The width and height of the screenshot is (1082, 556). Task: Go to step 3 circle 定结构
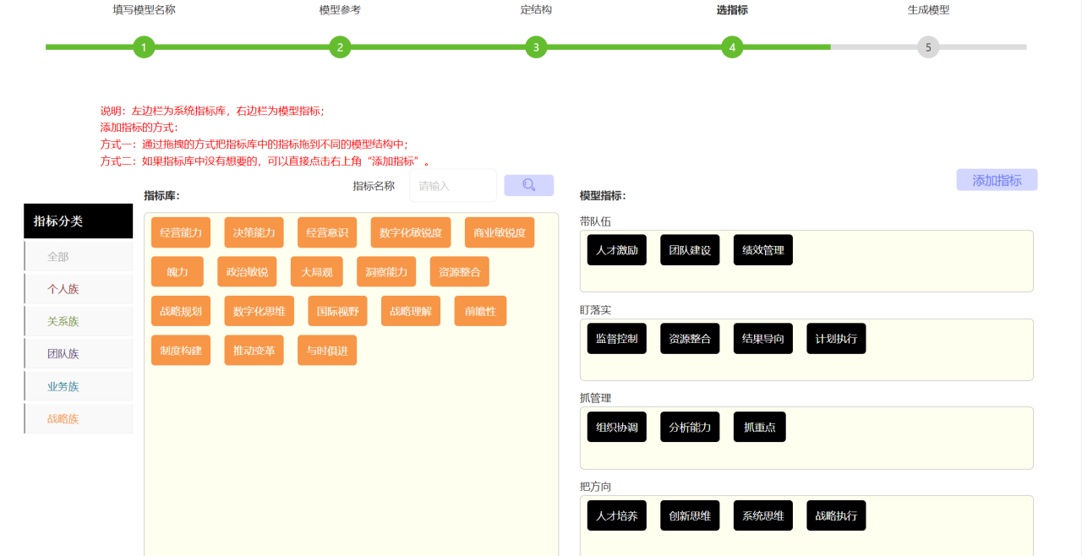[x=536, y=48]
